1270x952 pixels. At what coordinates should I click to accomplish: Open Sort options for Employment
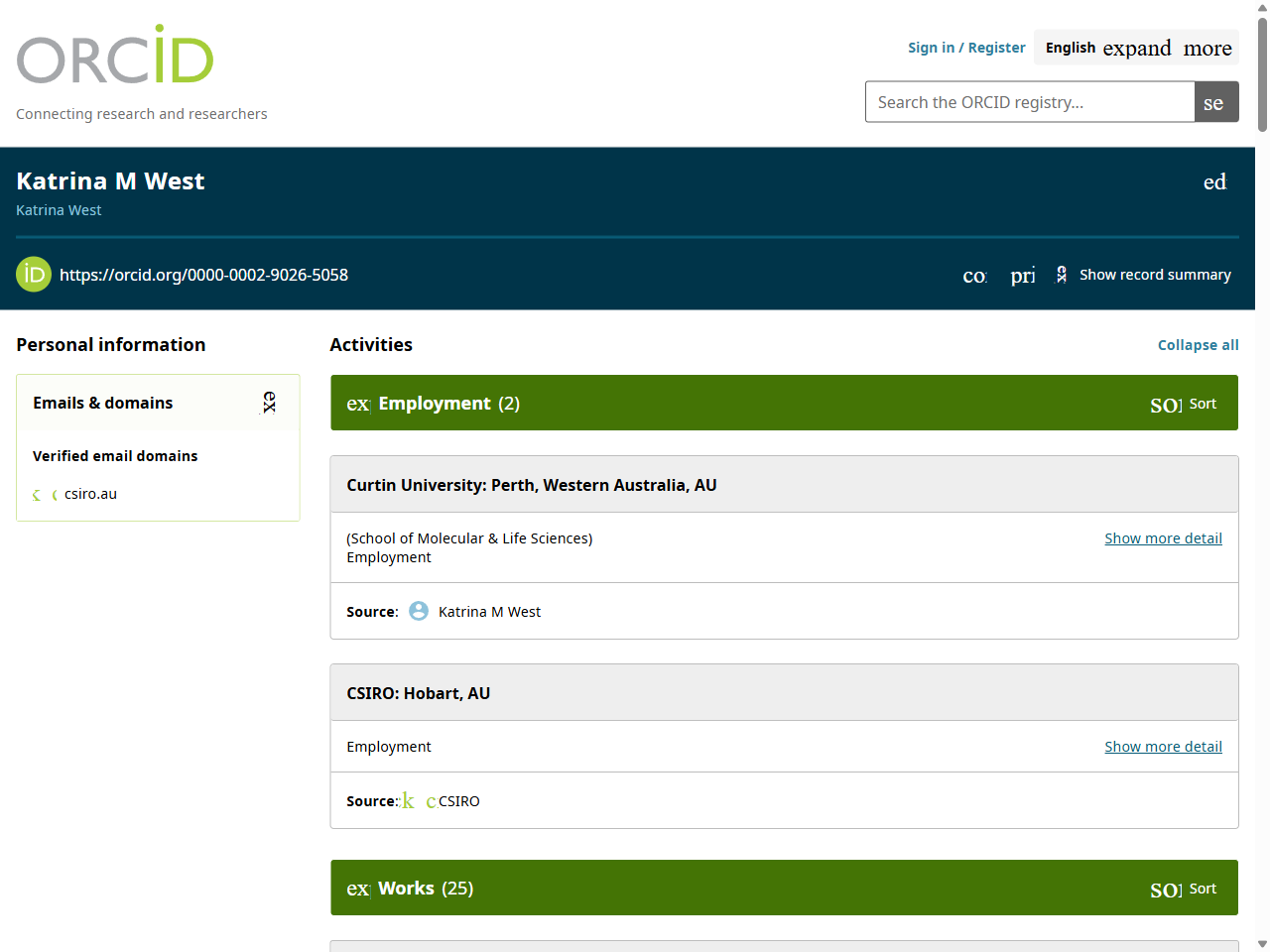pyautogui.click(x=1183, y=404)
